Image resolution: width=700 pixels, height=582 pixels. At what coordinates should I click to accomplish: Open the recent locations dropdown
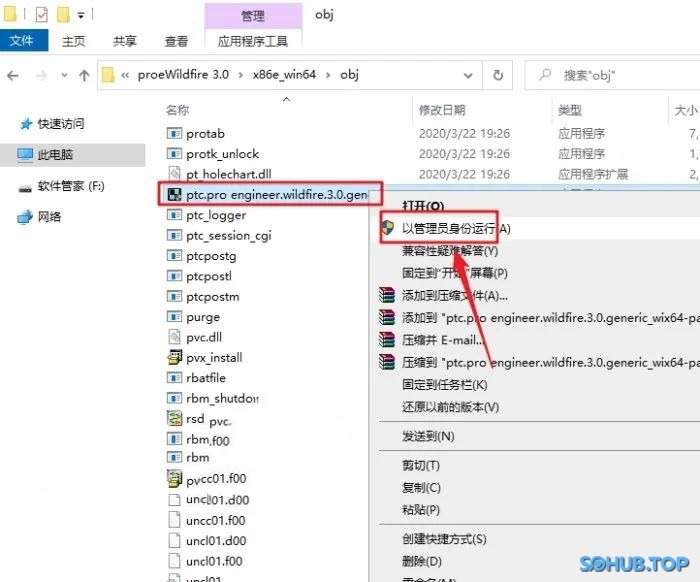click(64, 75)
